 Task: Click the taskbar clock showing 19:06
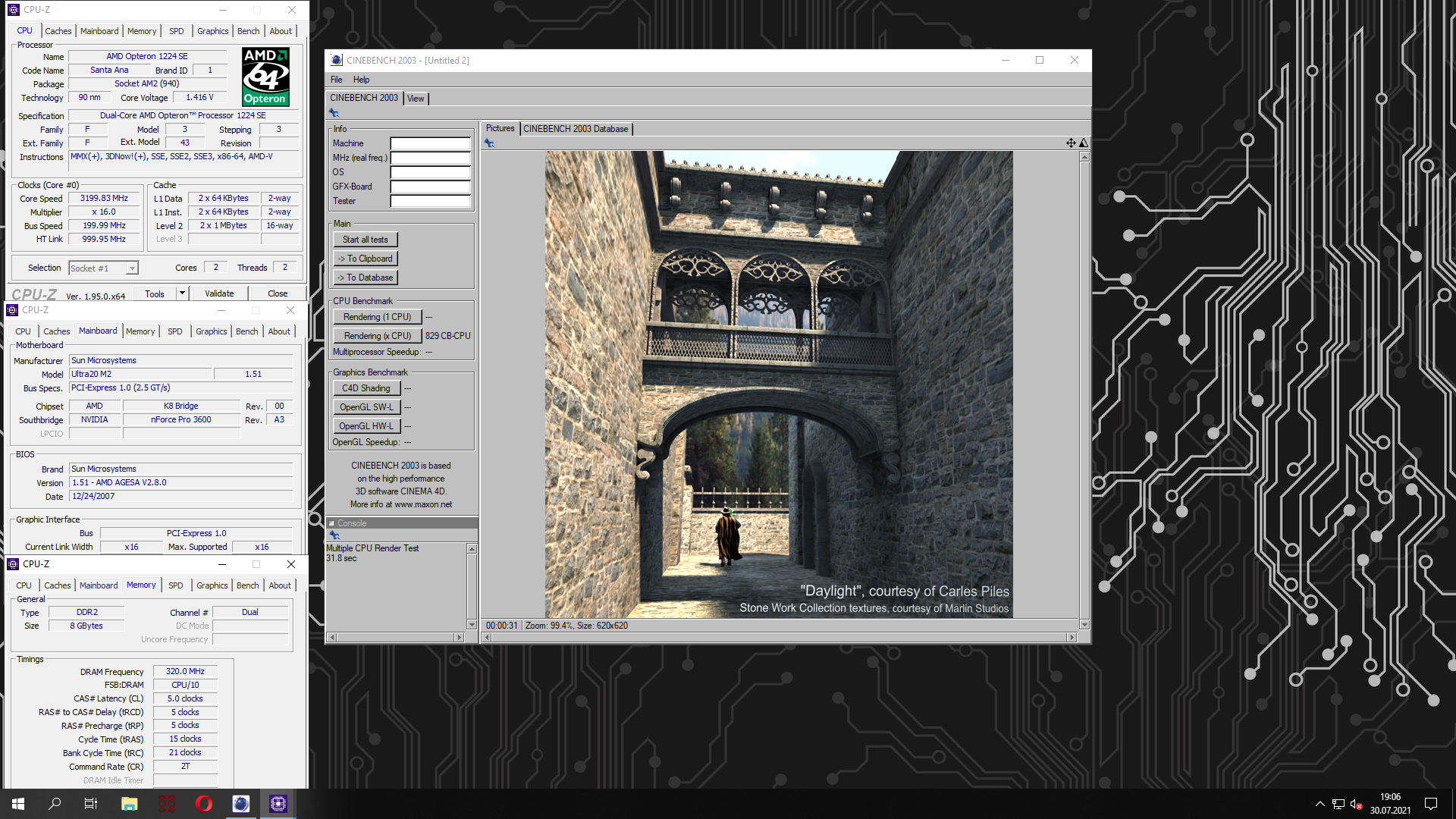coord(1390,797)
